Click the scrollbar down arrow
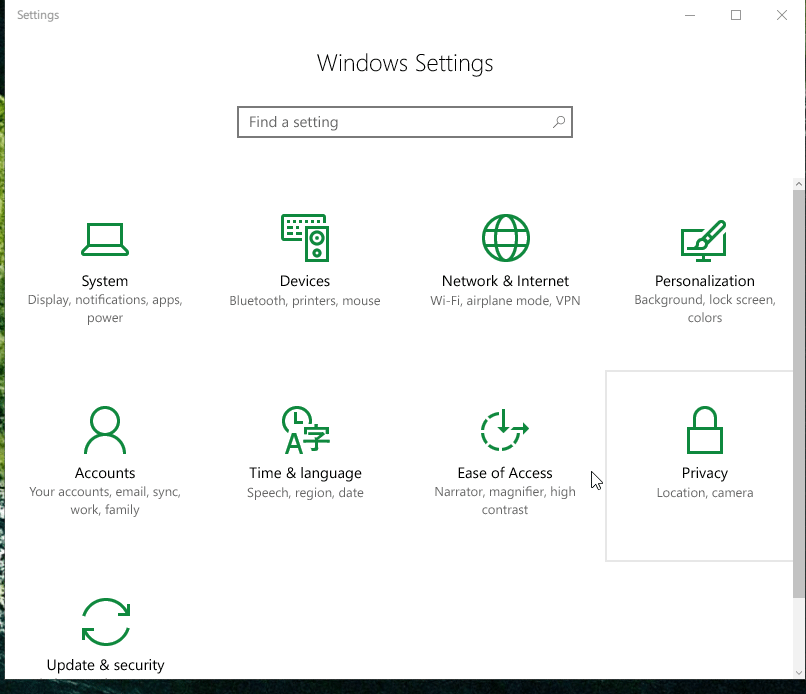Image resolution: width=806 pixels, height=694 pixels. pos(798,672)
